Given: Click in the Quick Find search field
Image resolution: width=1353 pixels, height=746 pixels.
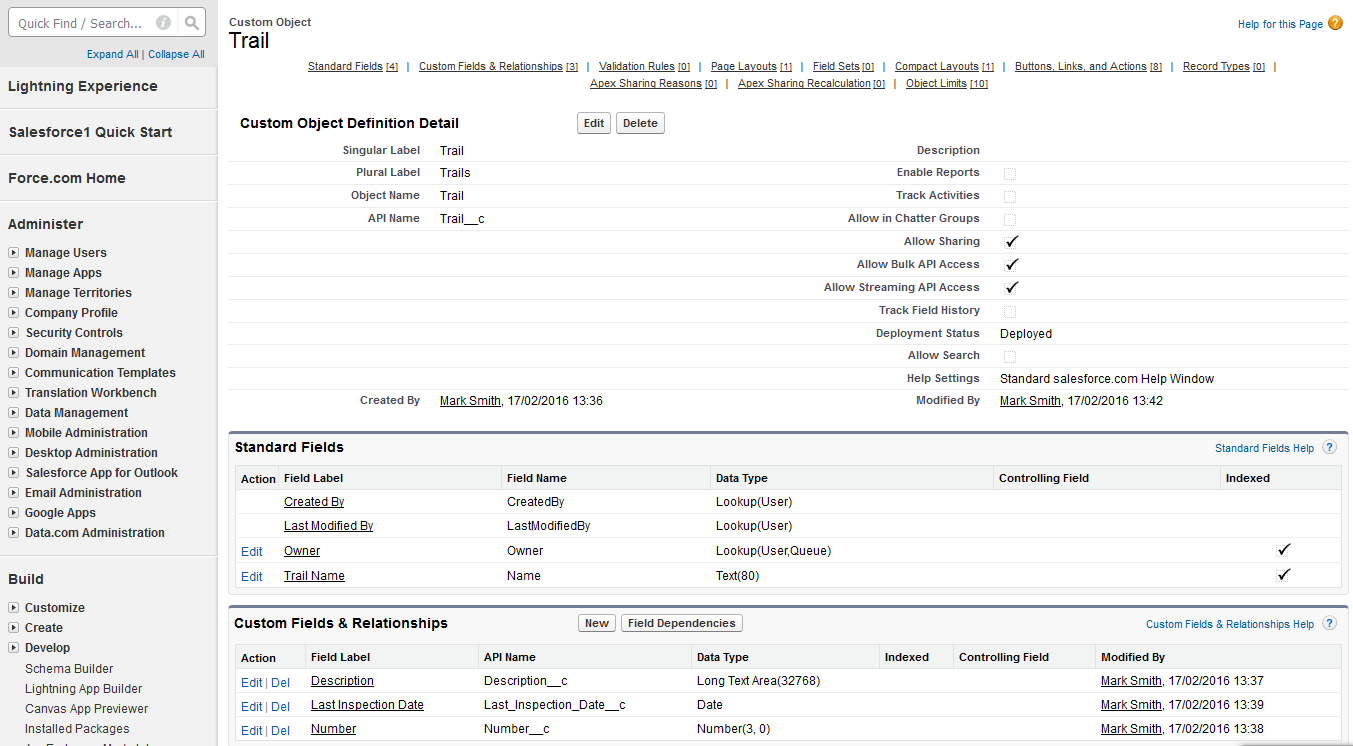Looking at the screenshot, I should [80, 23].
